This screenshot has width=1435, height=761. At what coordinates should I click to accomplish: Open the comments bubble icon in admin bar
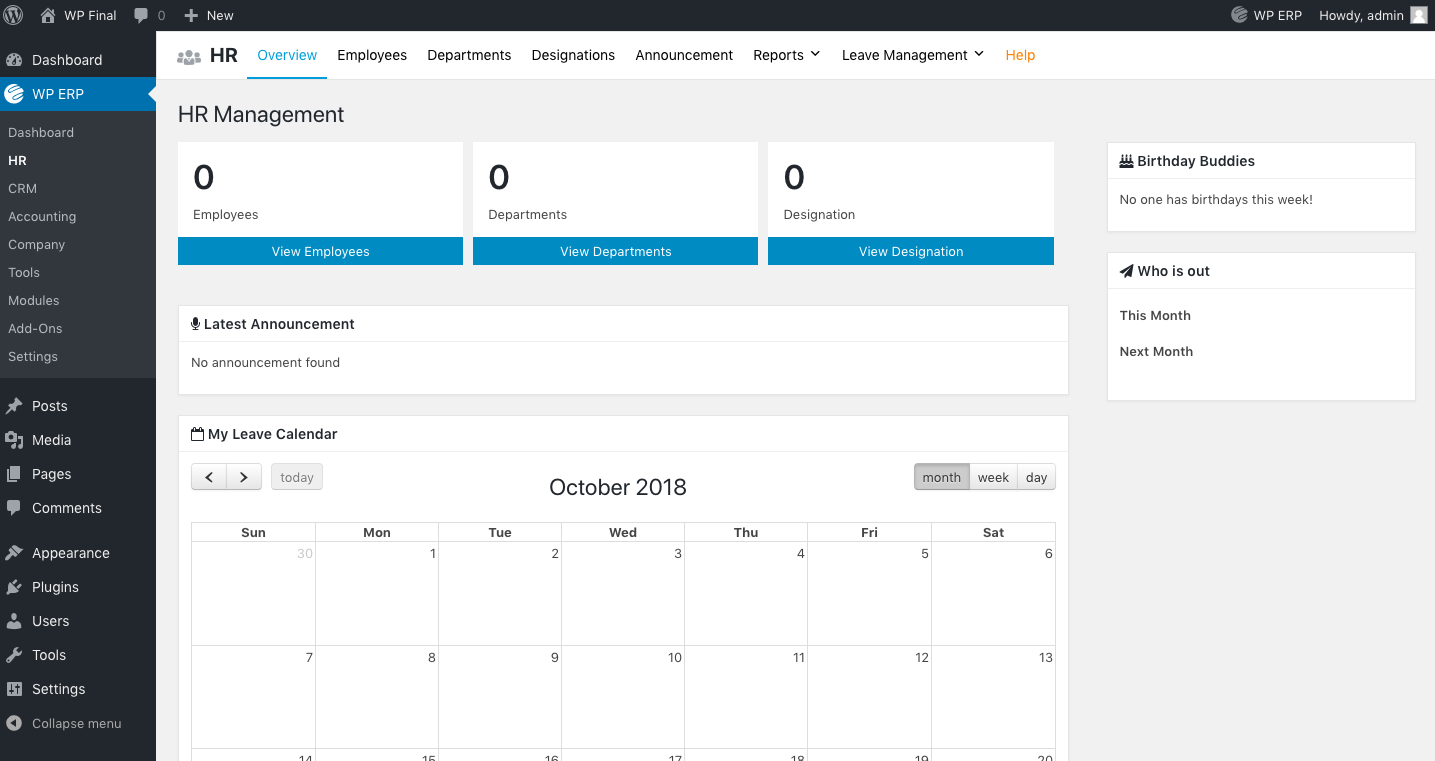point(140,15)
